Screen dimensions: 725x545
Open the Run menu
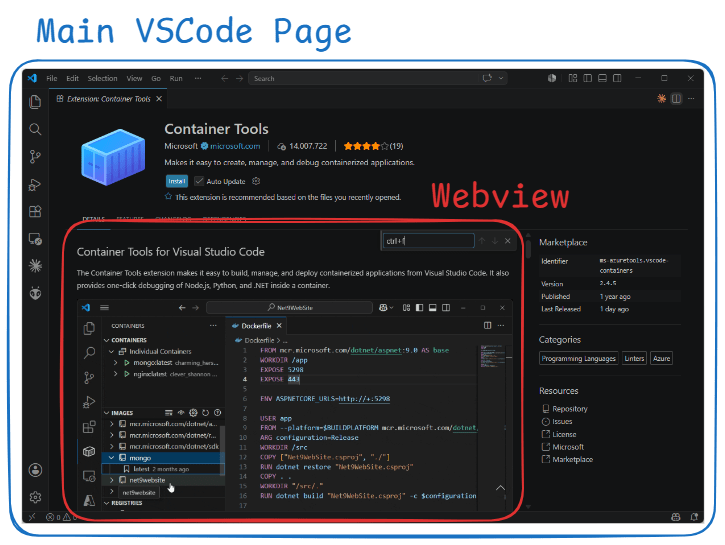(x=176, y=79)
